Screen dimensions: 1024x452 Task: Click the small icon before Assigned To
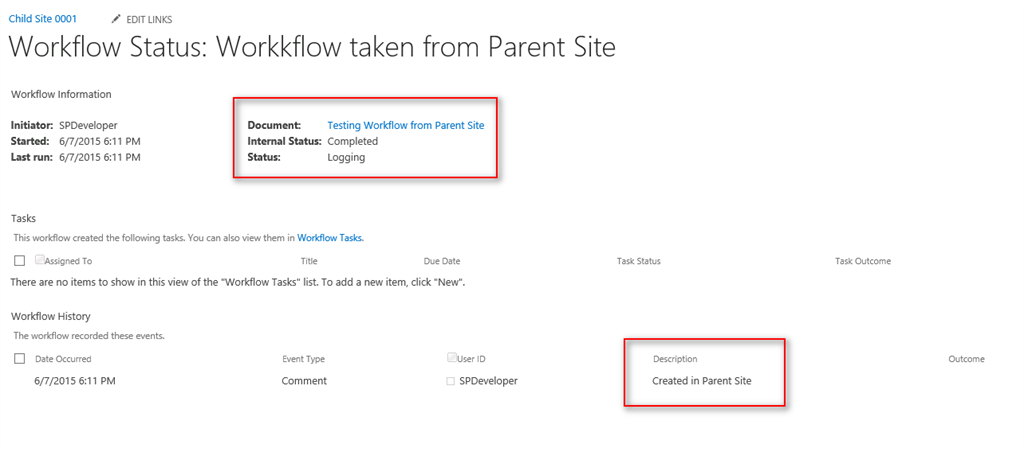(x=39, y=260)
